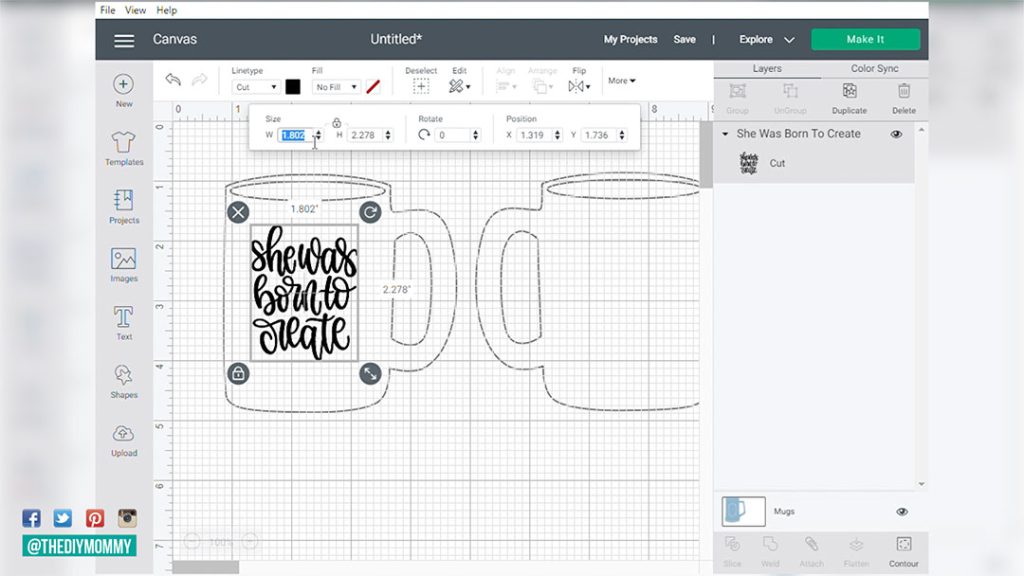Open the Edit tool menu
The image size is (1024, 576).
click(459, 86)
